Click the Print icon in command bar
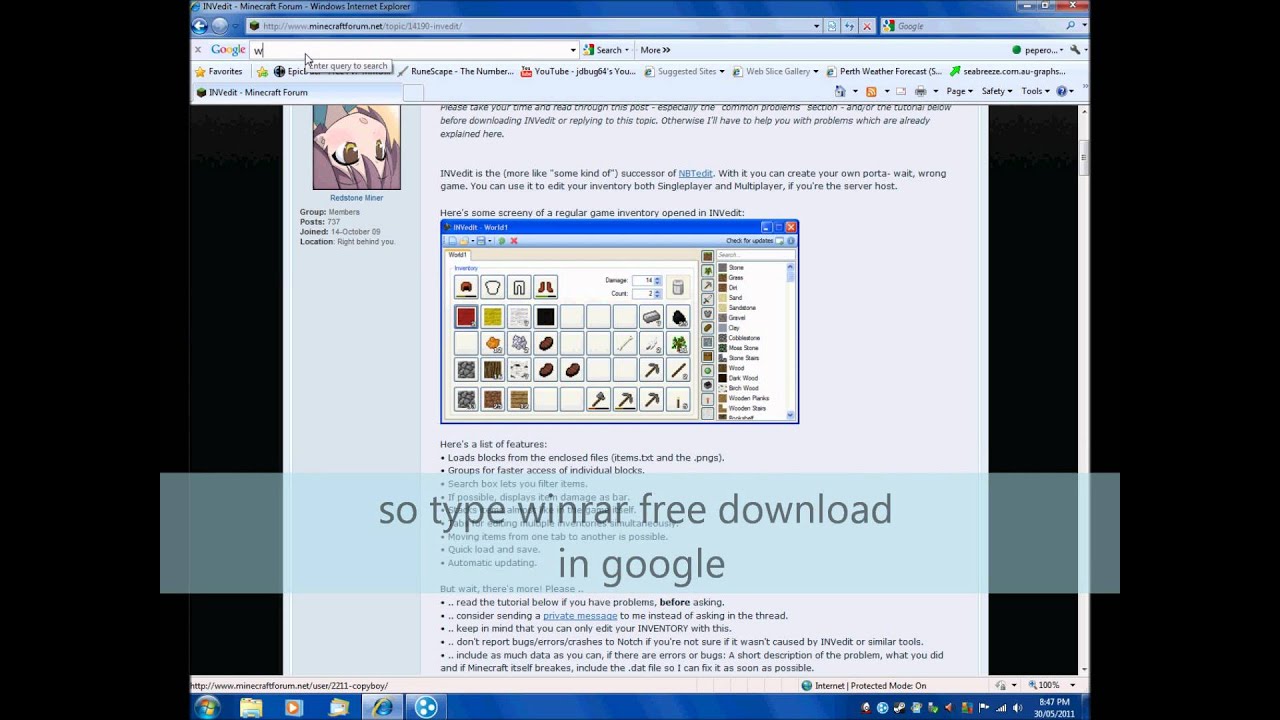 pos(921,91)
